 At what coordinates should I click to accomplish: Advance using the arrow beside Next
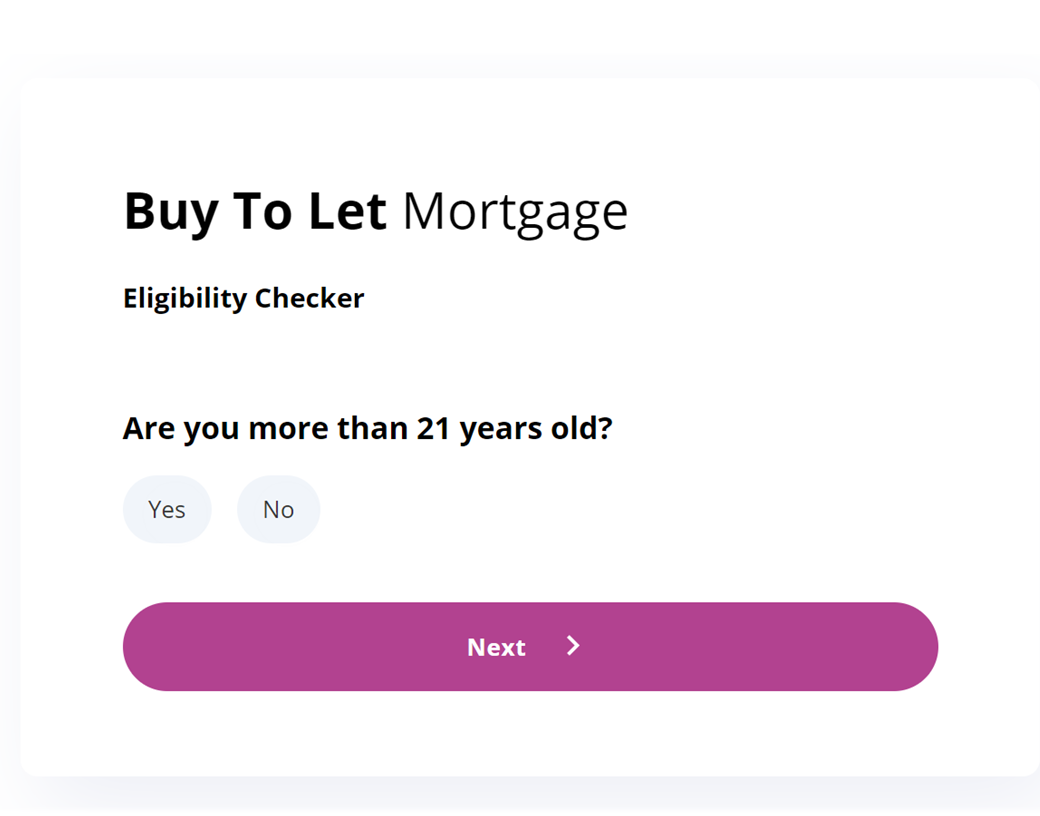(x=574, y=646)
